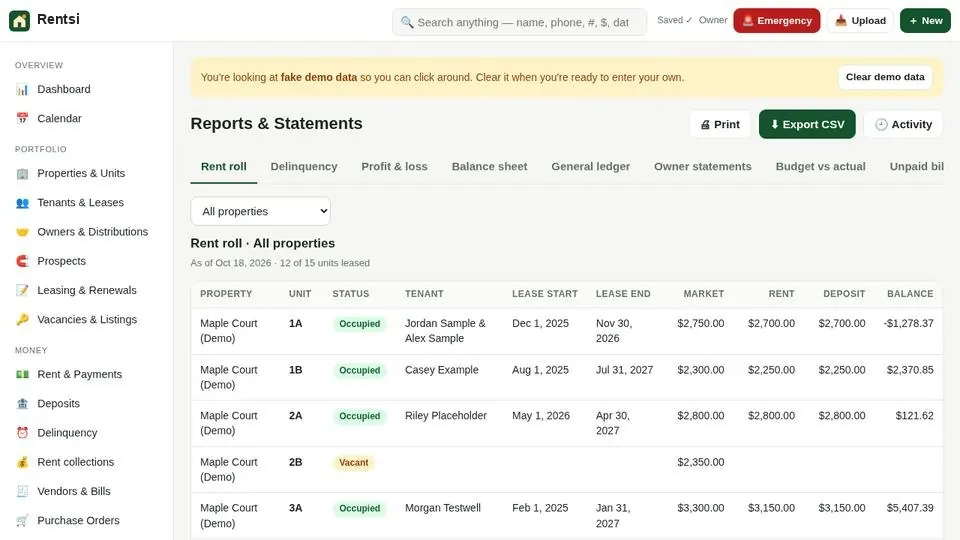Click the magnifier icon in search bar
Screen dimensions: 960x540
407,23
